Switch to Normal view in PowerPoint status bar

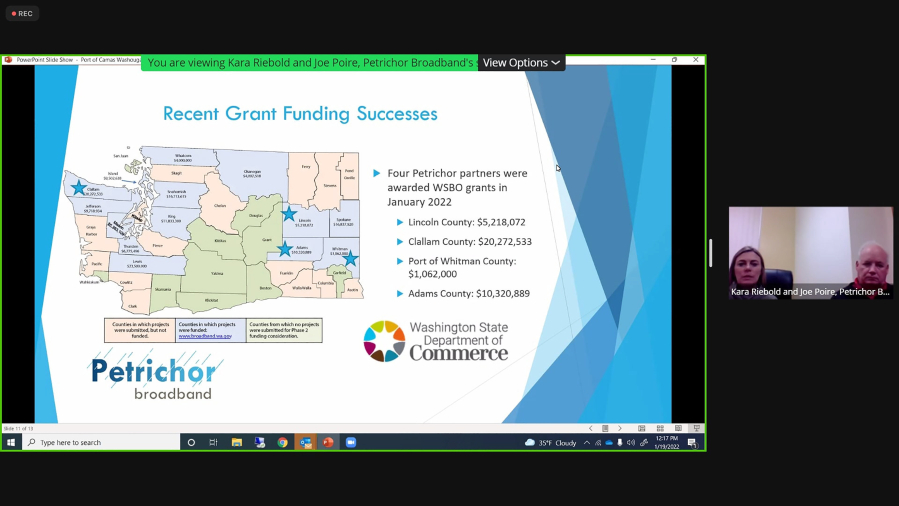pos(642,428)
